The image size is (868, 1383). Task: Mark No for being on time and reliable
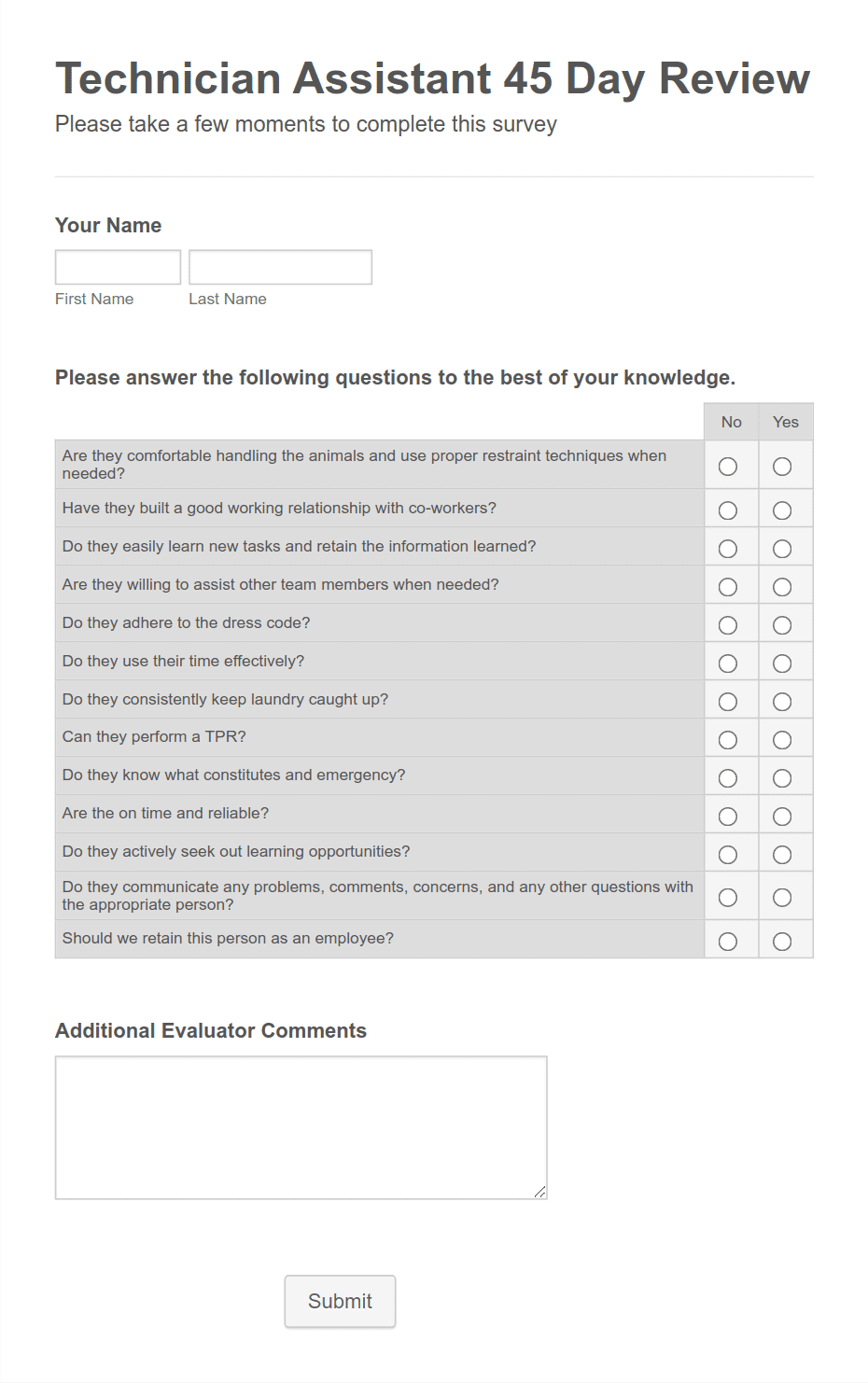pyautogui.click(x=730, y=815)
